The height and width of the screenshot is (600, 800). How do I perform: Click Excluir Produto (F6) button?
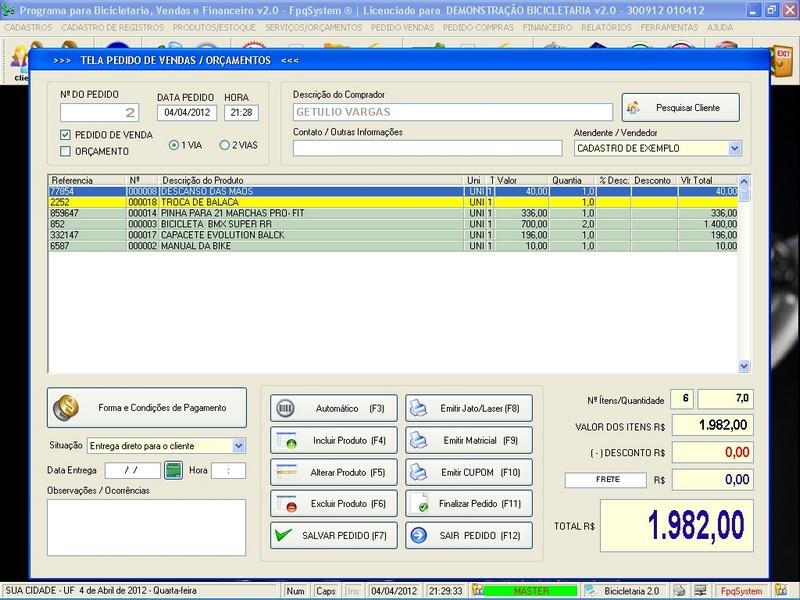tap(334, 503)
